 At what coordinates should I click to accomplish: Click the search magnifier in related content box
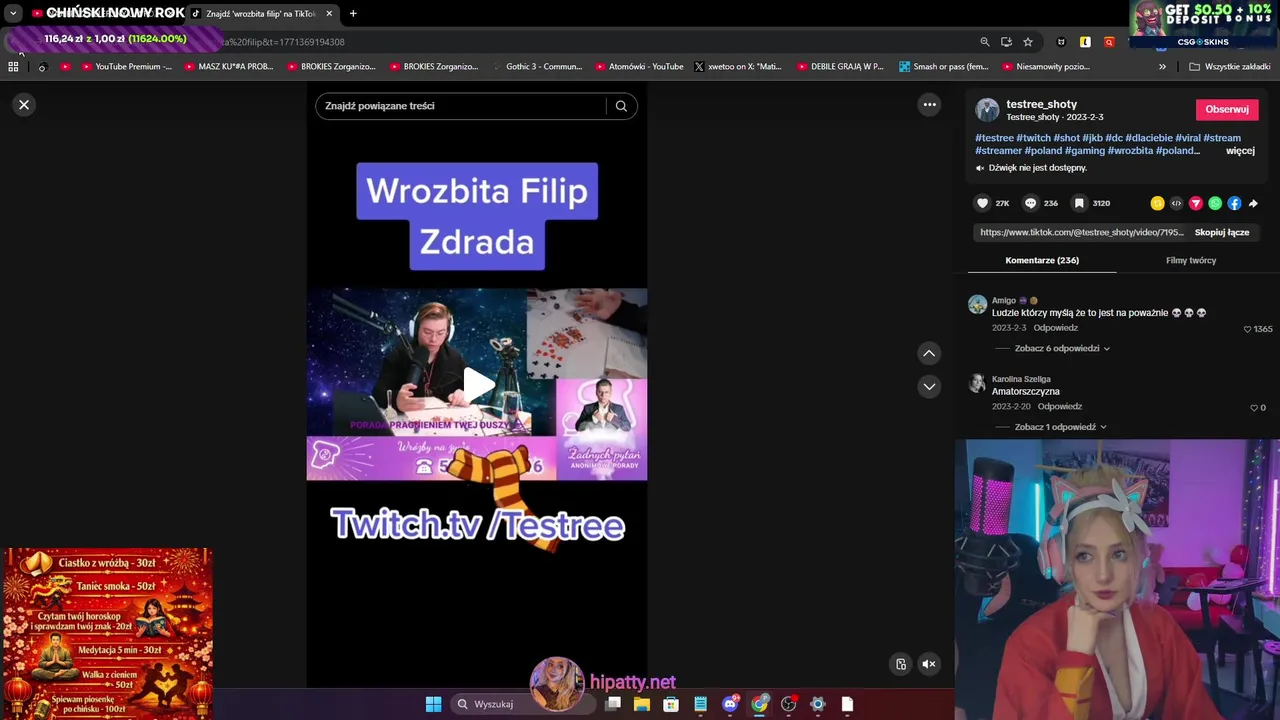tap(621, 106)
